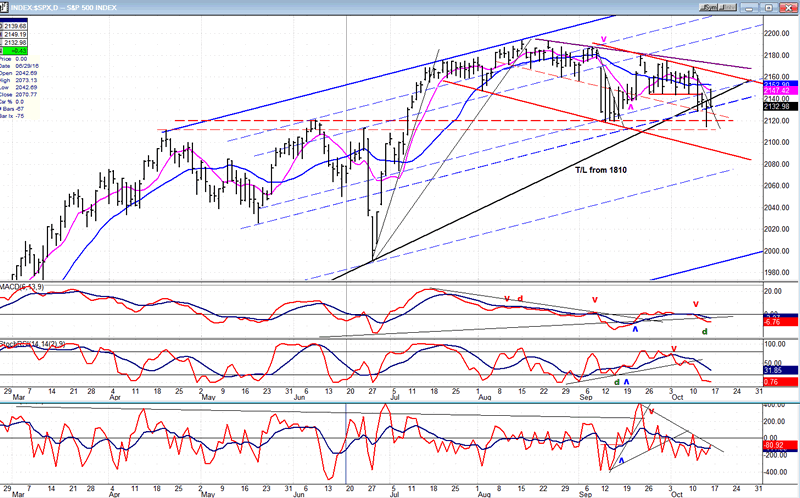The image size is (800, 498).
Task: Click the blue 2152.90 price axis tag
Action: tap(776, 84)
